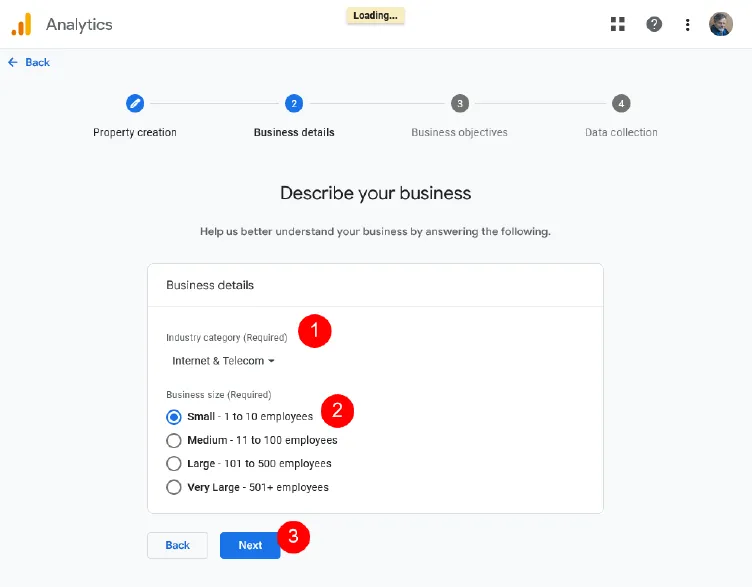The width and height of the screenshot is (752, 587).
Task: Click the Industry category (Required) label
Action: click(226, 338)
